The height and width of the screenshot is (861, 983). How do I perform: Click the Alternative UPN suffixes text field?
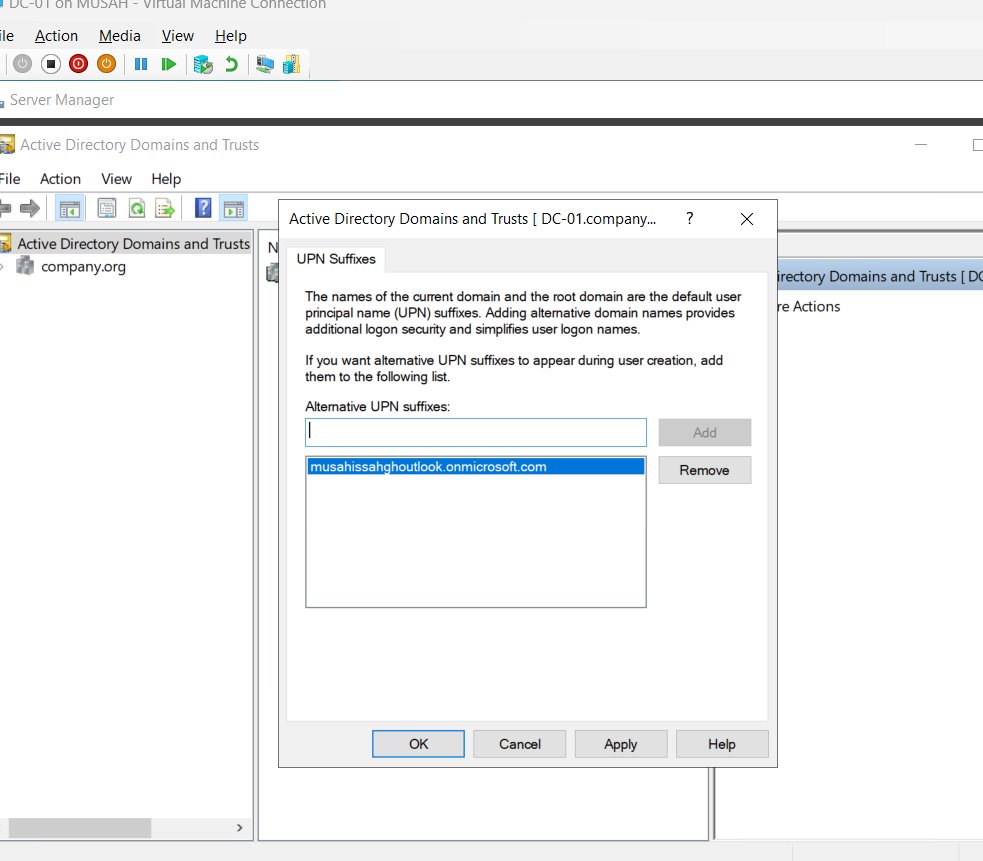coord(476,432)
